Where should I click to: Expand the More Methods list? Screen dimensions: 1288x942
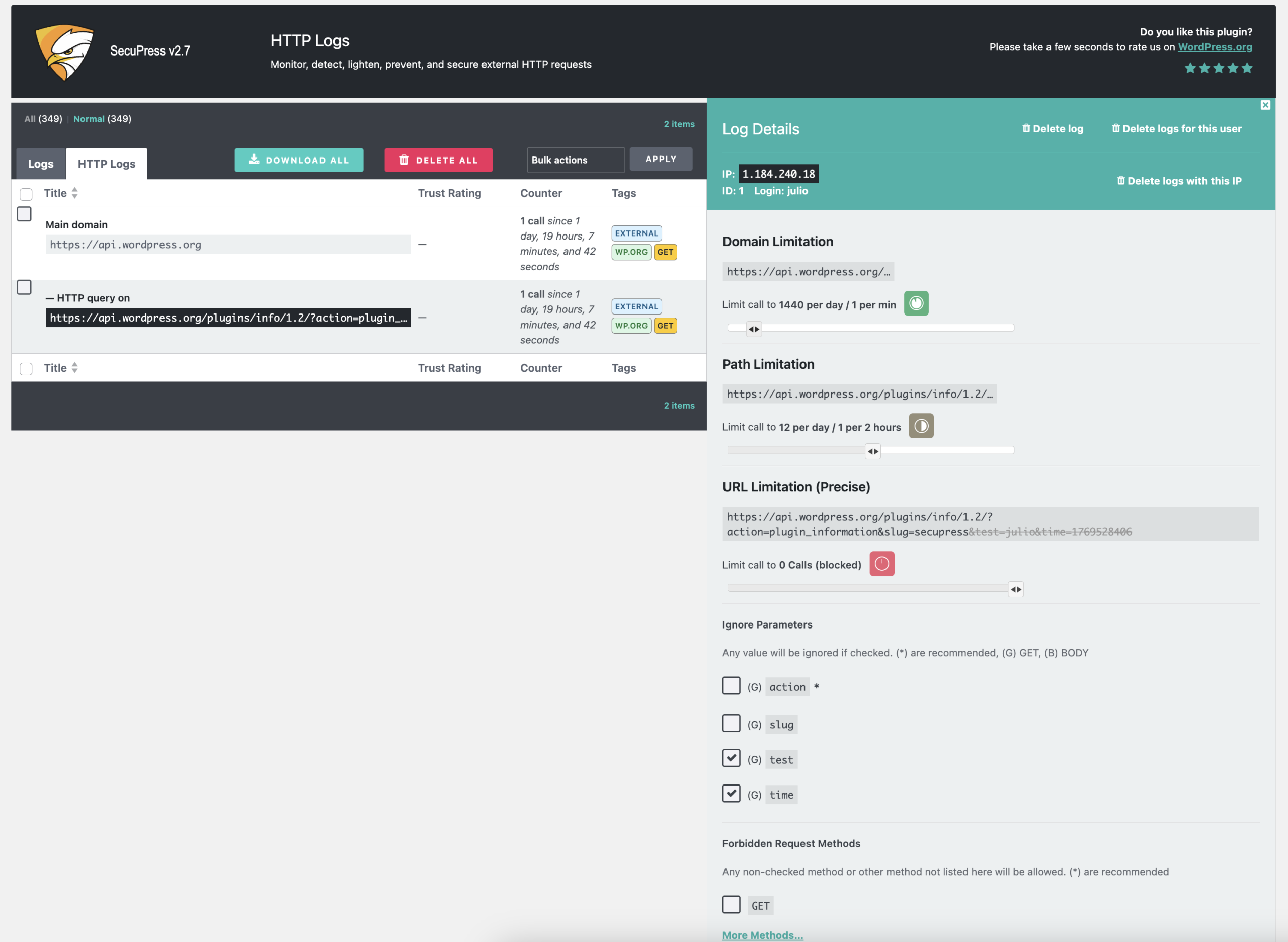[x=762, y=934]
